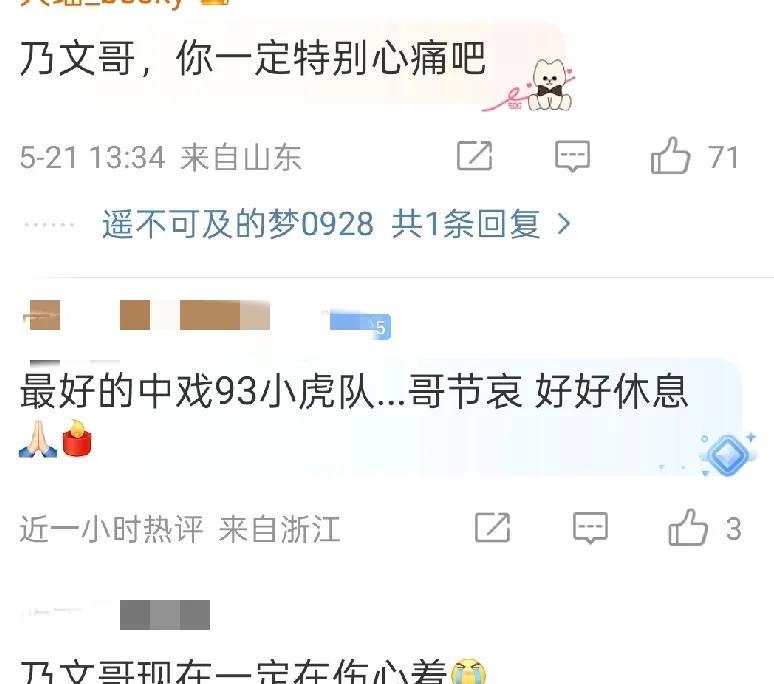Share the 中戏93小虎队 comment
This screenshot has width=774, height=684.
492,528
